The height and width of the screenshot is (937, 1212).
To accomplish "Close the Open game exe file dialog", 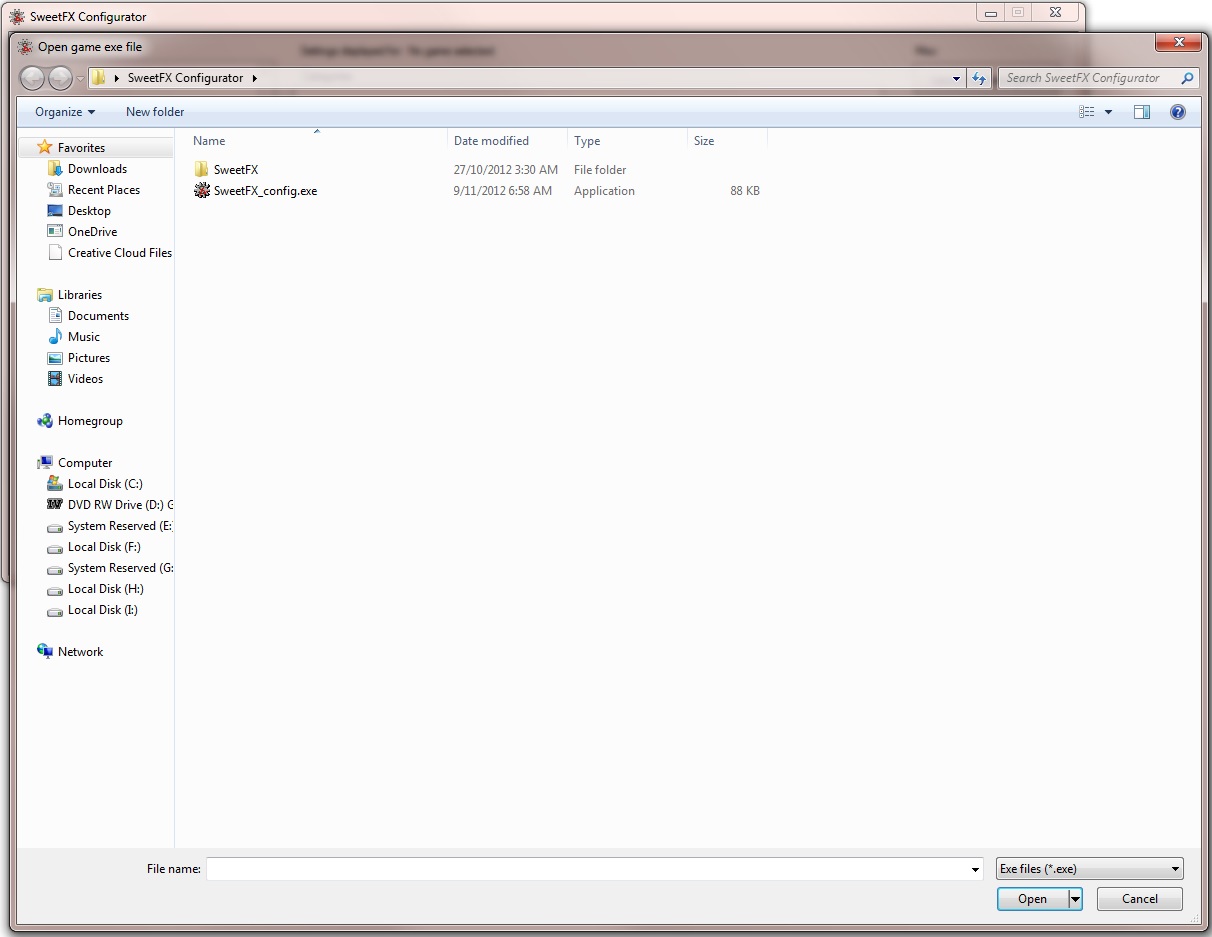I will pyautogui.click(x=1178, y=42).
